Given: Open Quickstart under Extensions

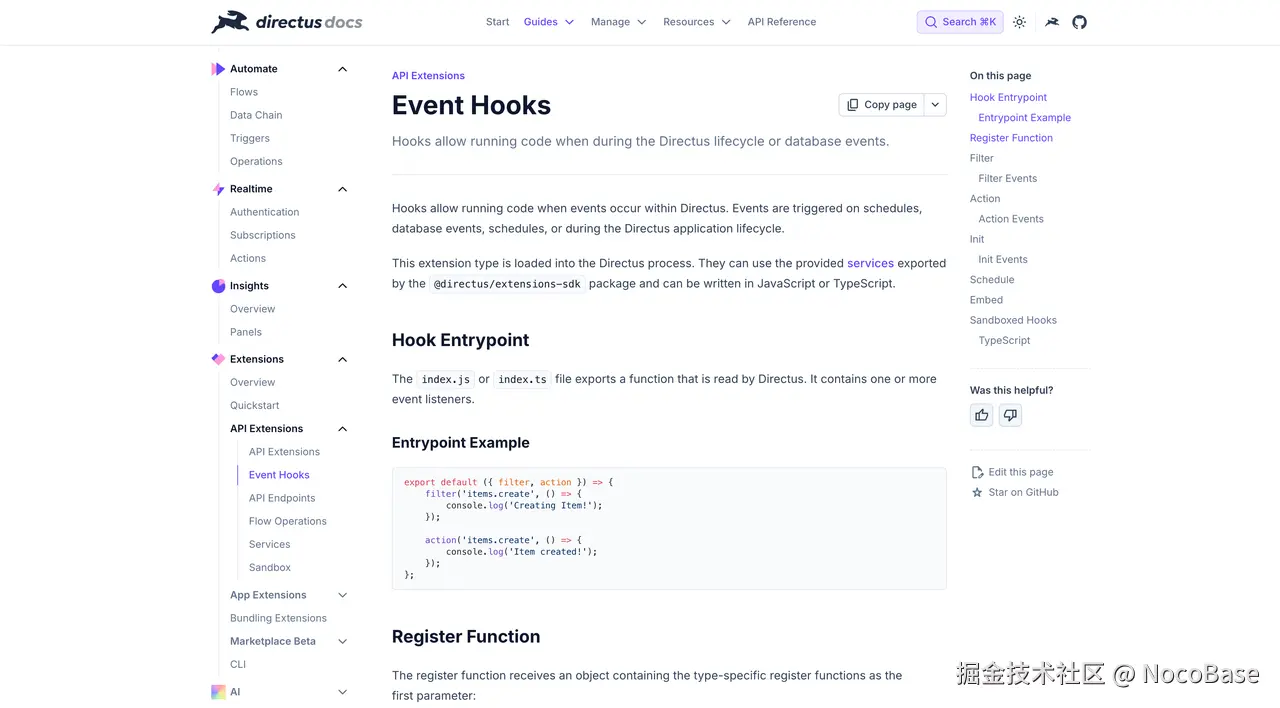Looking at the screenshot, I should [x=255, y=405].
